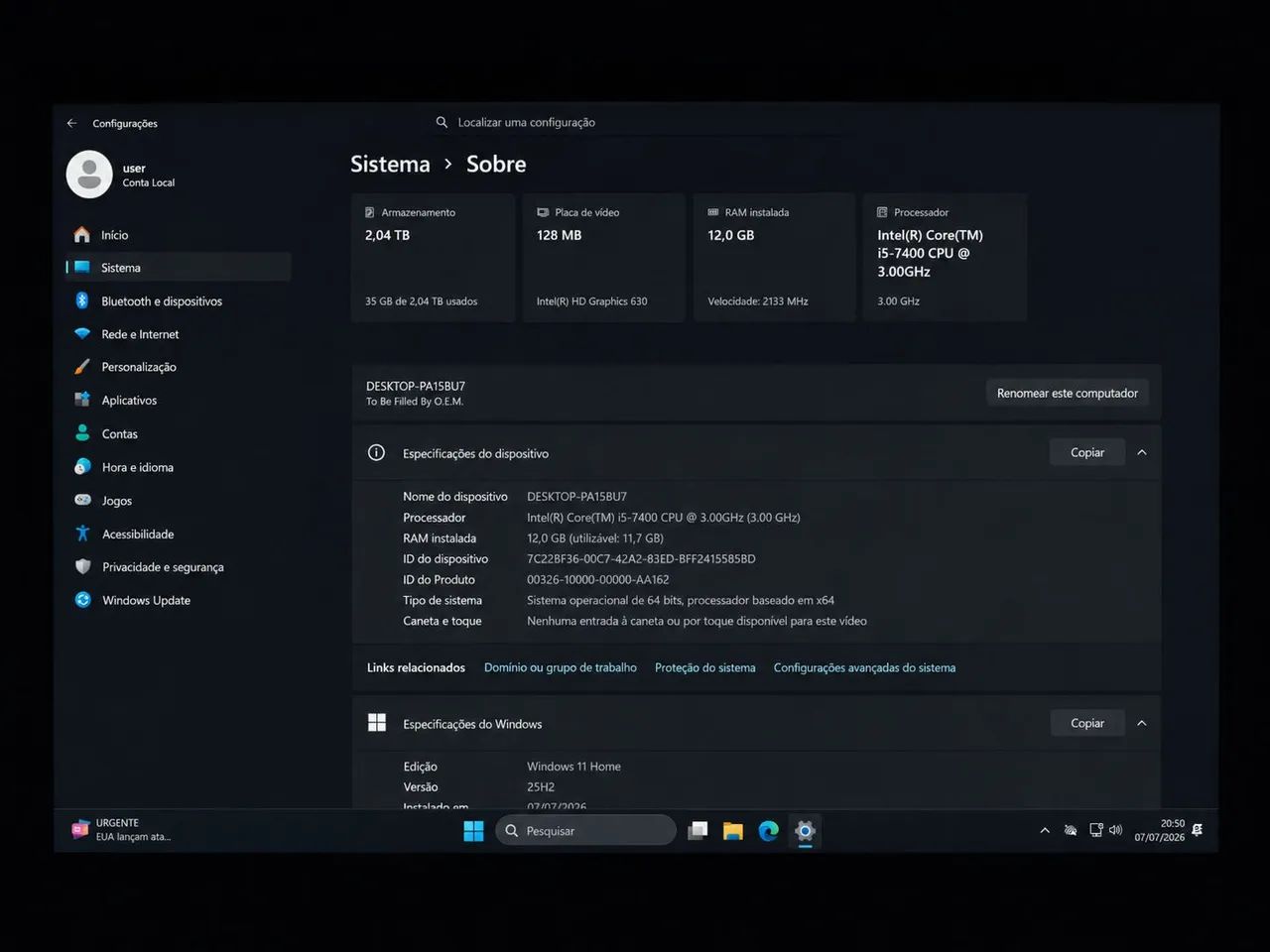The image size is (1270, 952).
Task: Open Bluetooth e dispositivos icon
Action: (x=82, y=300)
